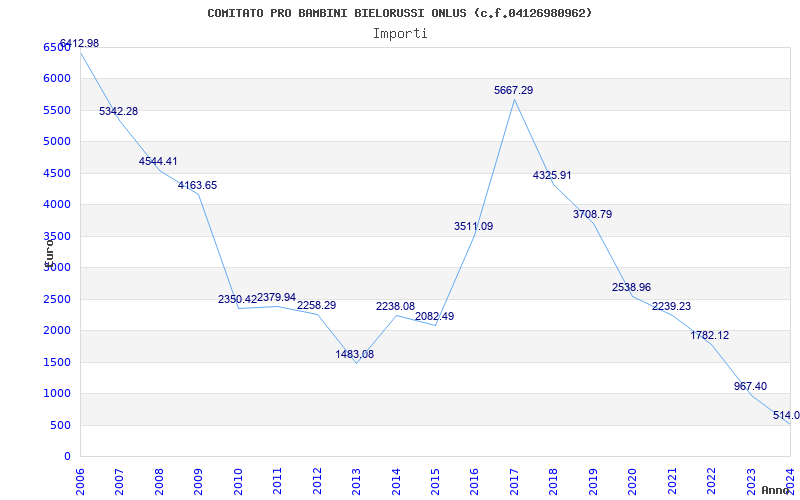
Task: Click the 2022 x-axis year label
Action: click(x=712, y=481)
